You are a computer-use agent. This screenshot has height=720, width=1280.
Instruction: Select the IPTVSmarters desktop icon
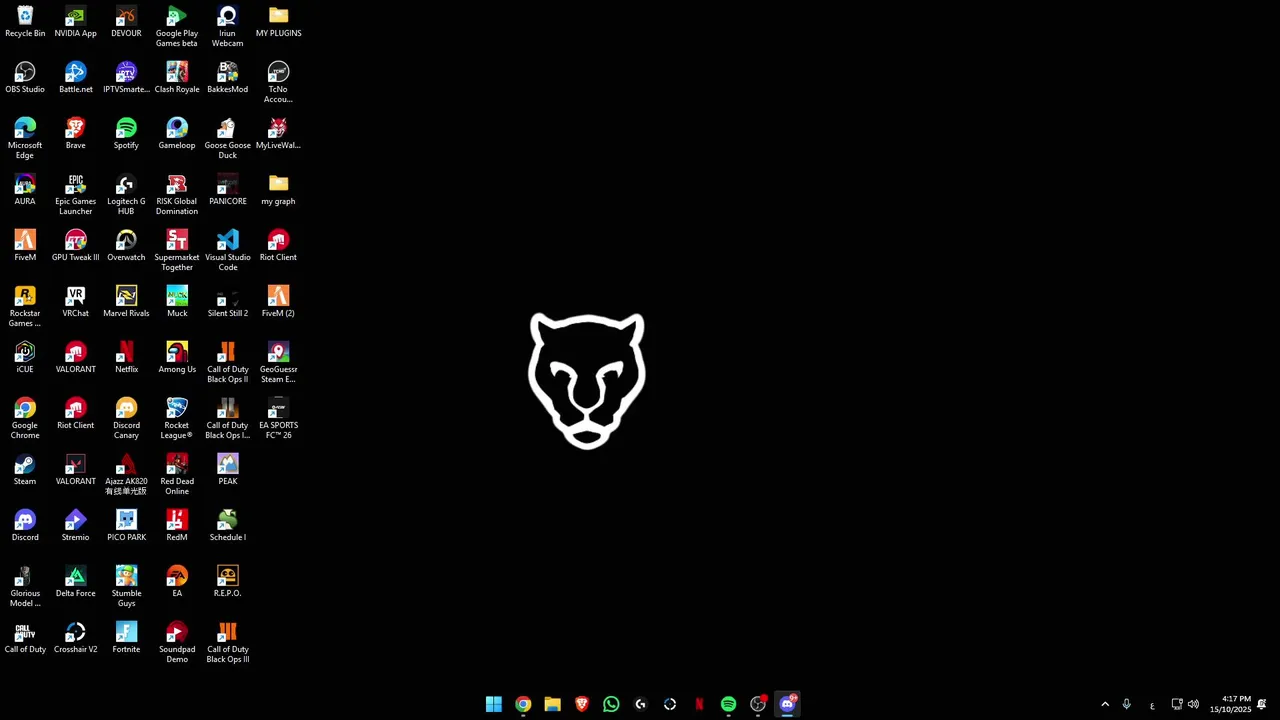click(x=126, y=78)
